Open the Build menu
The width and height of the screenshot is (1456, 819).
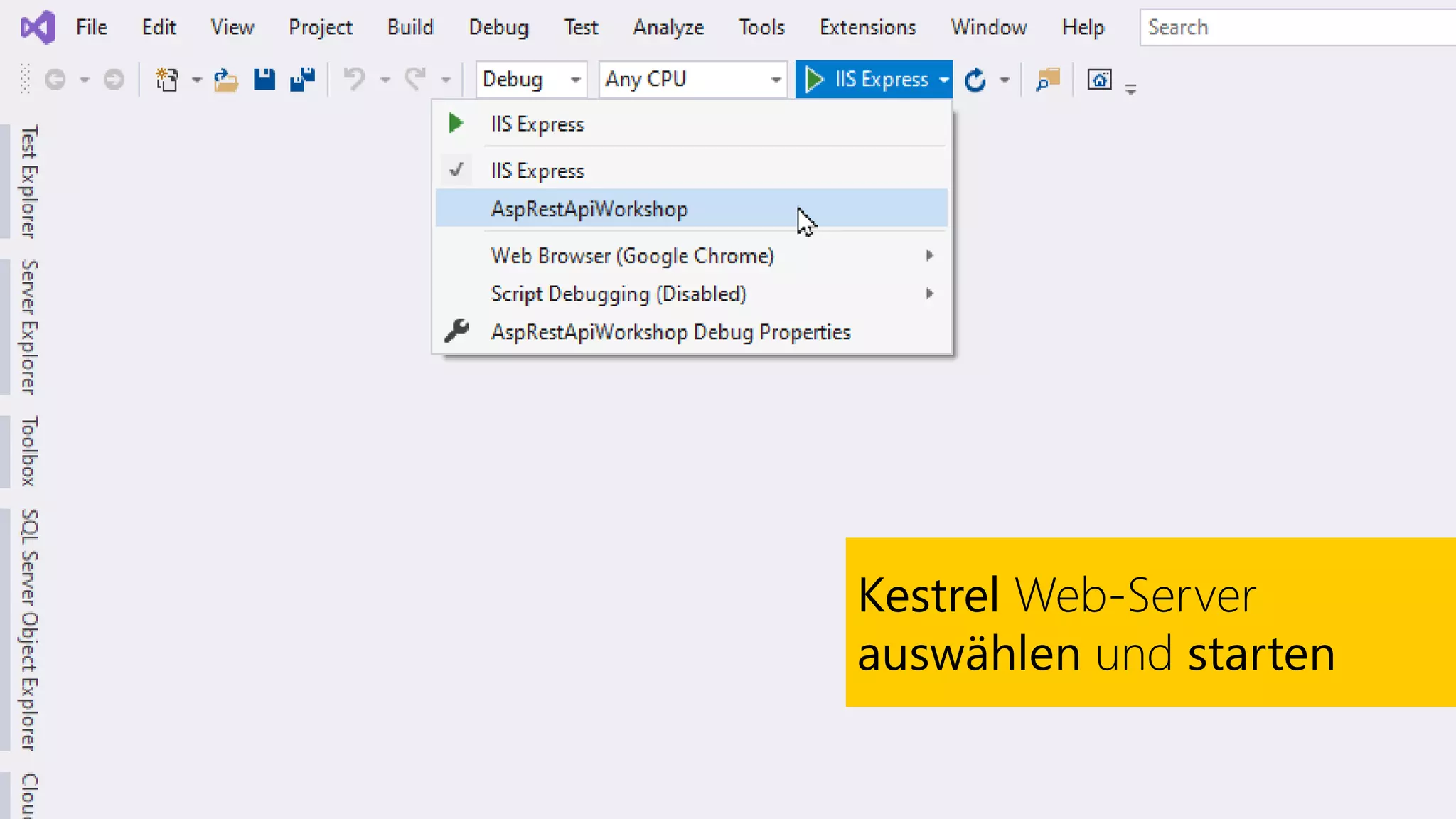click(x=410, y=28)
